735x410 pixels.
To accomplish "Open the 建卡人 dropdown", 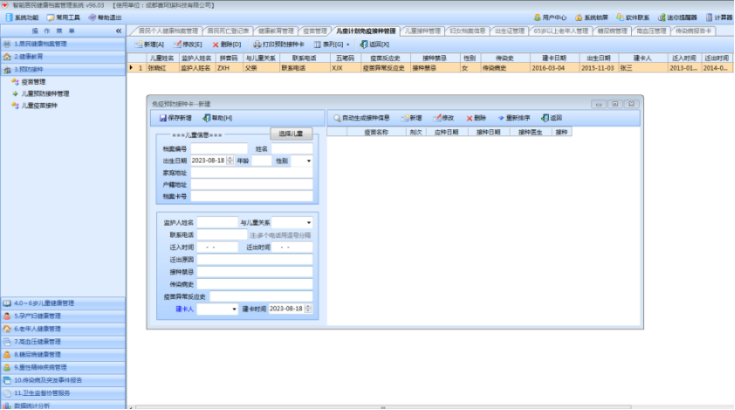I will [x=234, y=309].
